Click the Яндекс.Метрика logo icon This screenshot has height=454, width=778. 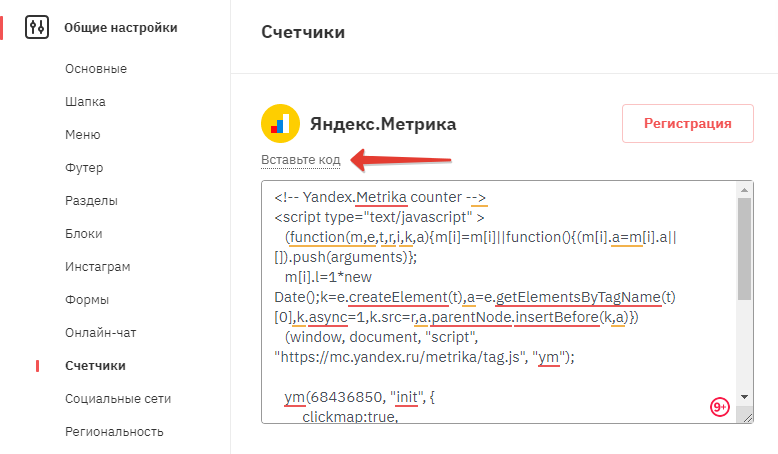(280, 124)
